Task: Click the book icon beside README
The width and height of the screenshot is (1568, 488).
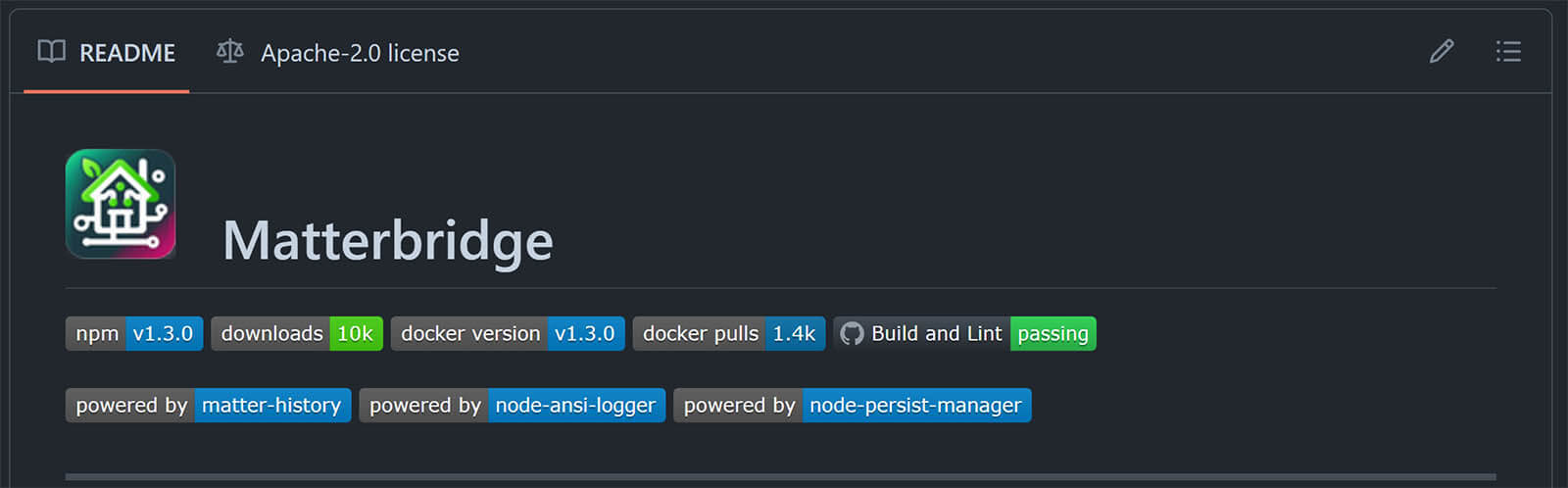Action: pyautogui.click(x=51, y=51)
